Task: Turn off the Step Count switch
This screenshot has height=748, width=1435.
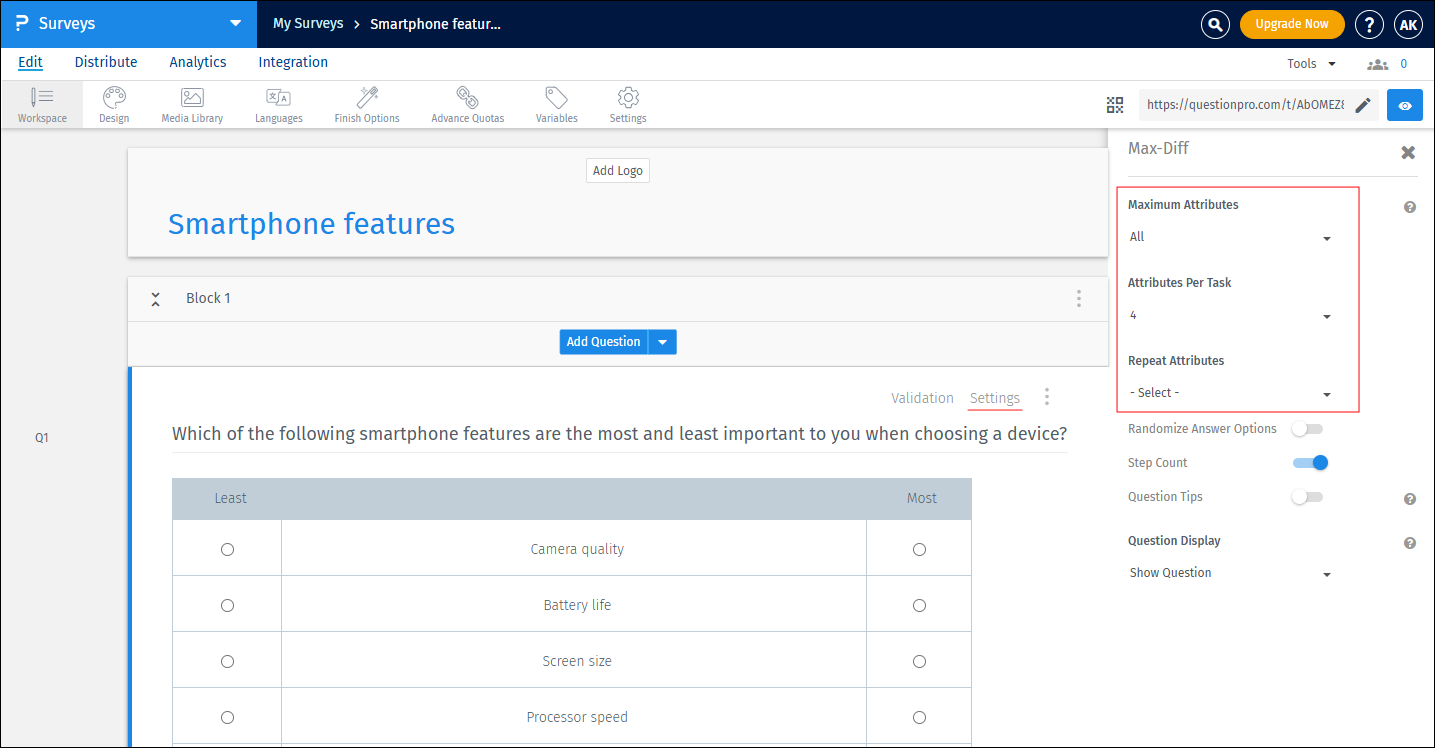Action: click(x=1311, y=463)
